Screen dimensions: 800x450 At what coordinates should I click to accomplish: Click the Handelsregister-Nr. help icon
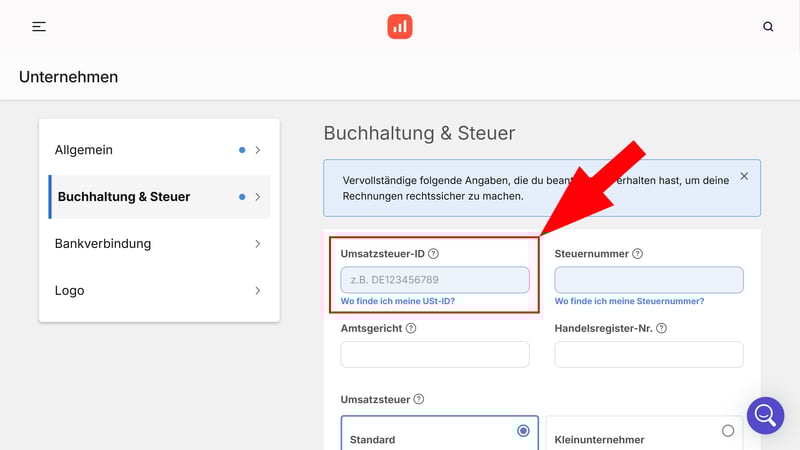tap(661, 328)
